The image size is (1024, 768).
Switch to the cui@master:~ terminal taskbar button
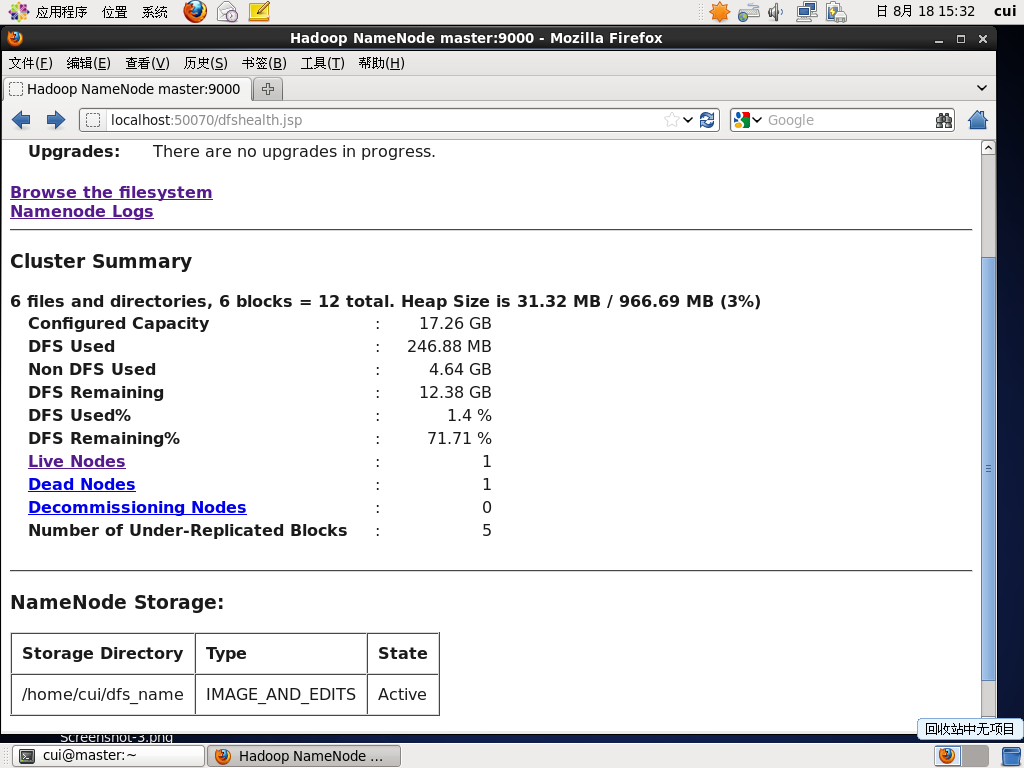(x=108, y=756)
